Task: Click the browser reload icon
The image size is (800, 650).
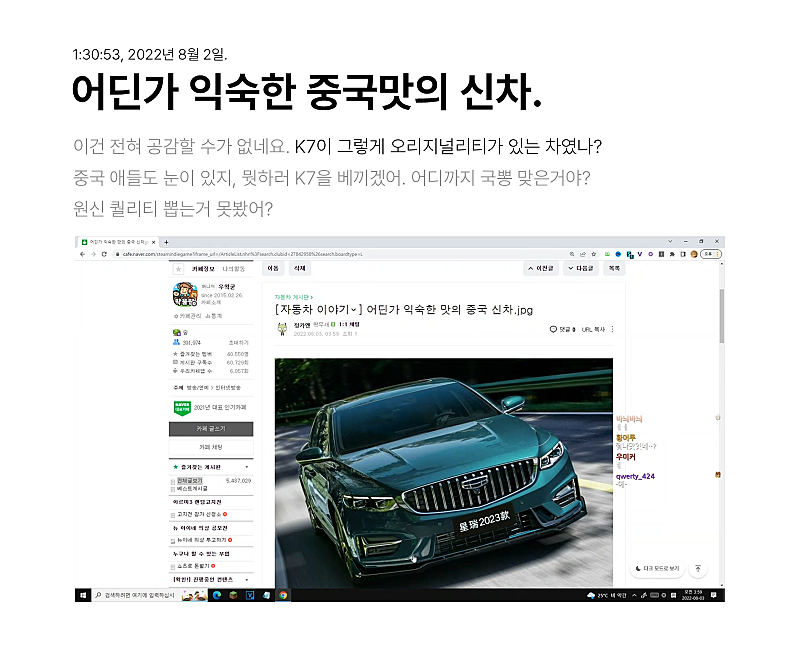Action: tap(106, 254)
